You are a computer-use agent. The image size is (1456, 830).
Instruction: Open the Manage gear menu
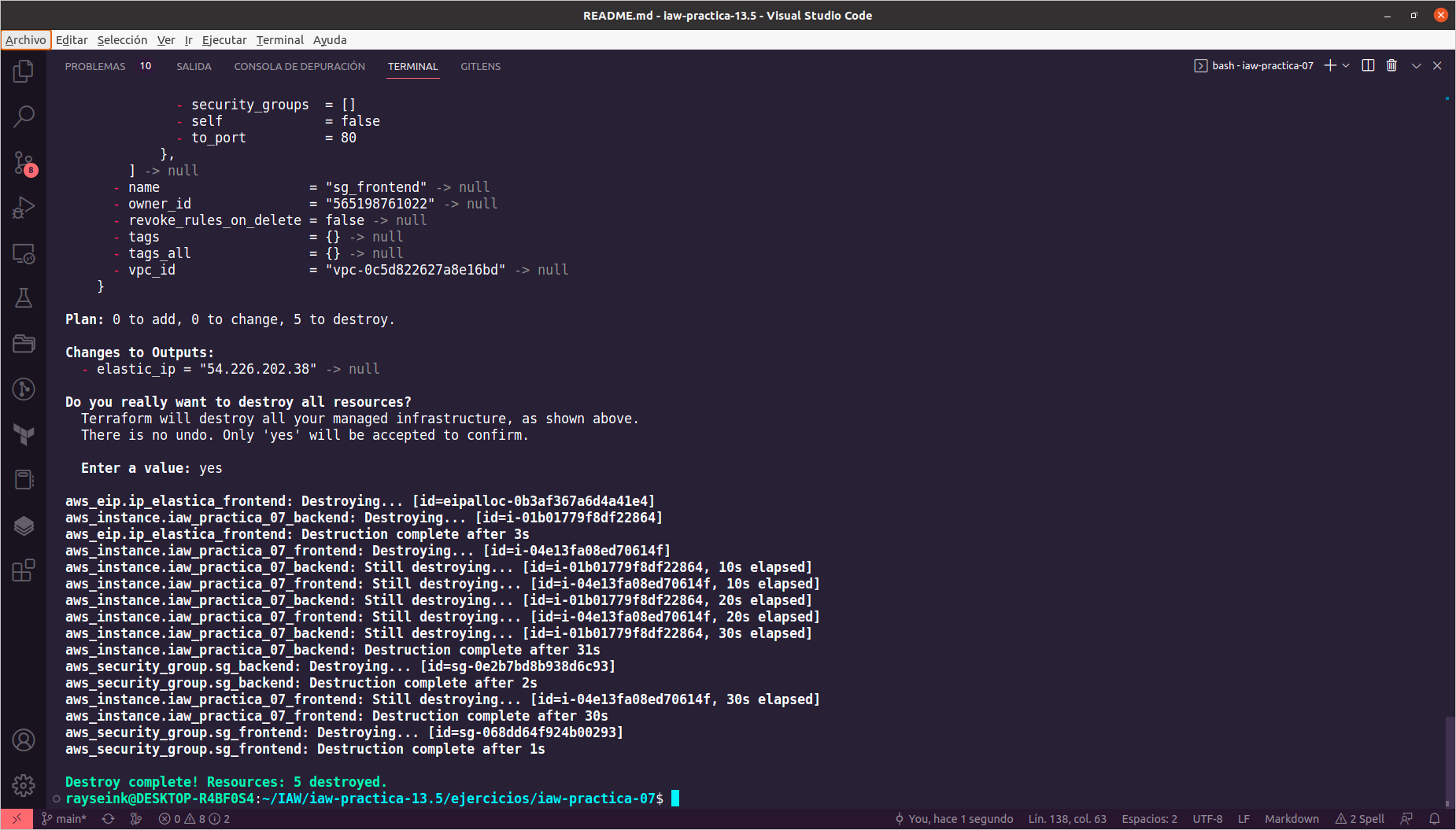coord(24,785)
